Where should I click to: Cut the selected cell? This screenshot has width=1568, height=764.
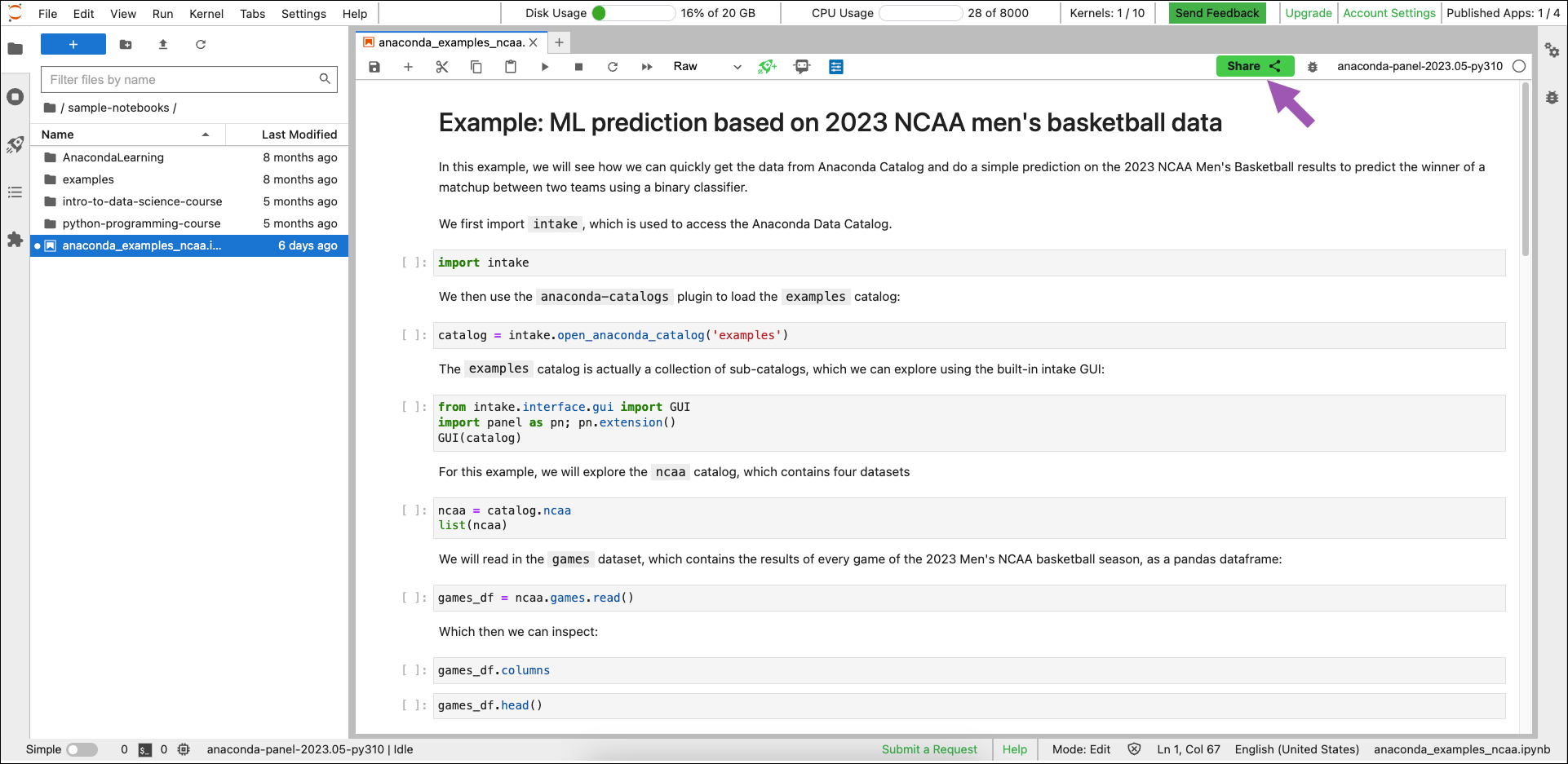pos(442,67)
